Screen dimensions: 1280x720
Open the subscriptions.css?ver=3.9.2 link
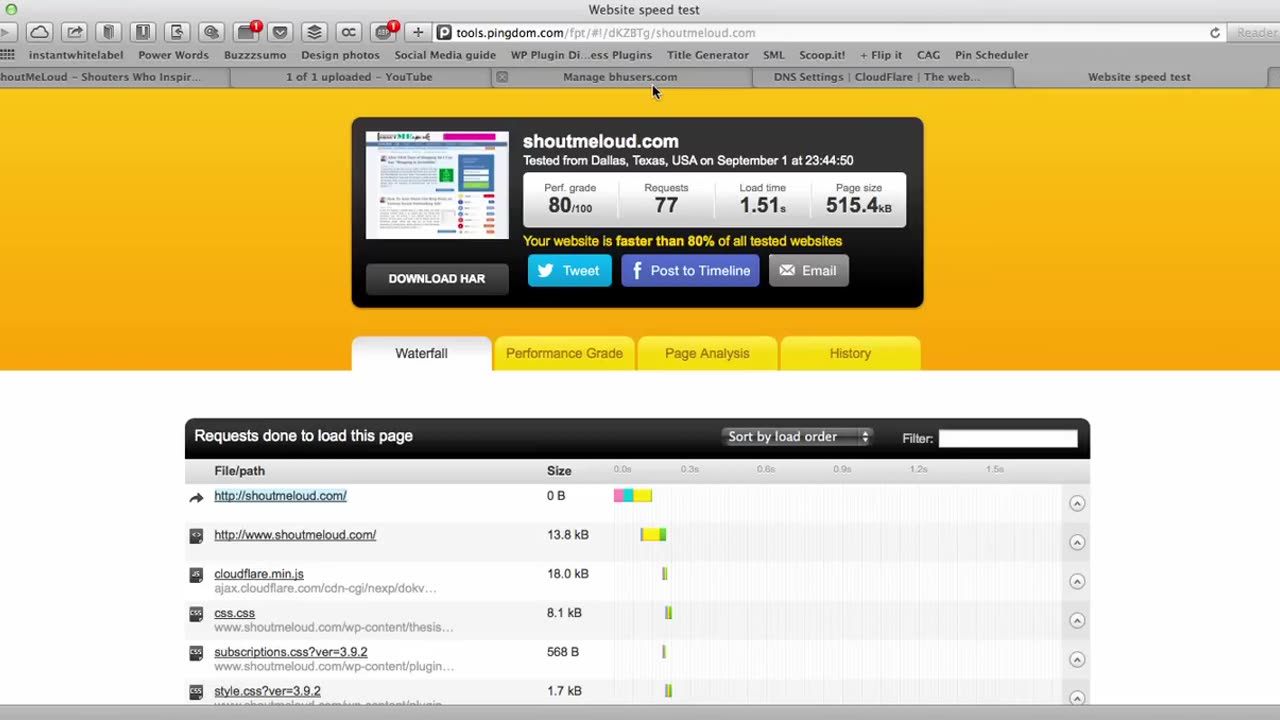(x=290, y=652)
